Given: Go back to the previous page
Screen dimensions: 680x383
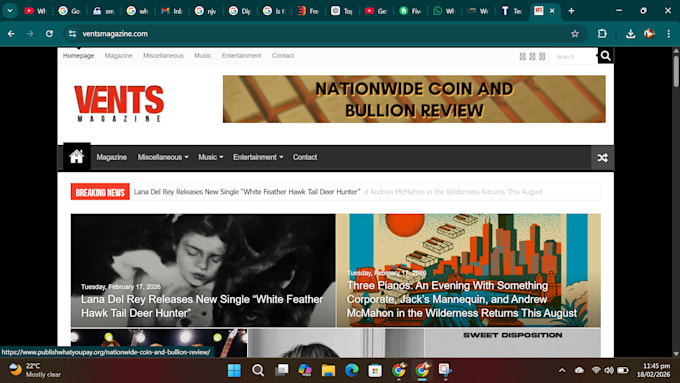Looking at the screenshot, I should (x=11, y=33).
